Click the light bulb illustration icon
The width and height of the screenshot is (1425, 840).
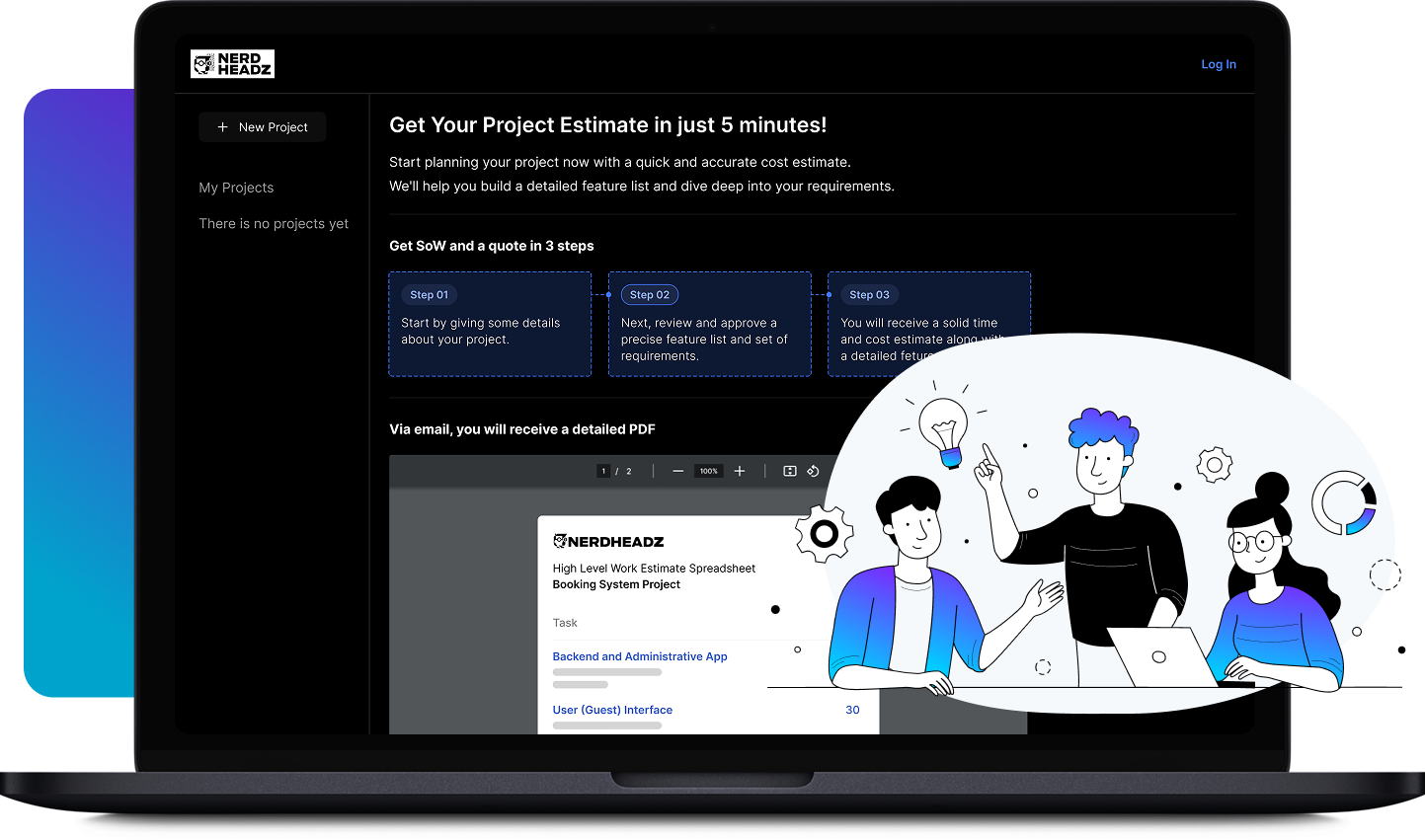coord(944,432)
